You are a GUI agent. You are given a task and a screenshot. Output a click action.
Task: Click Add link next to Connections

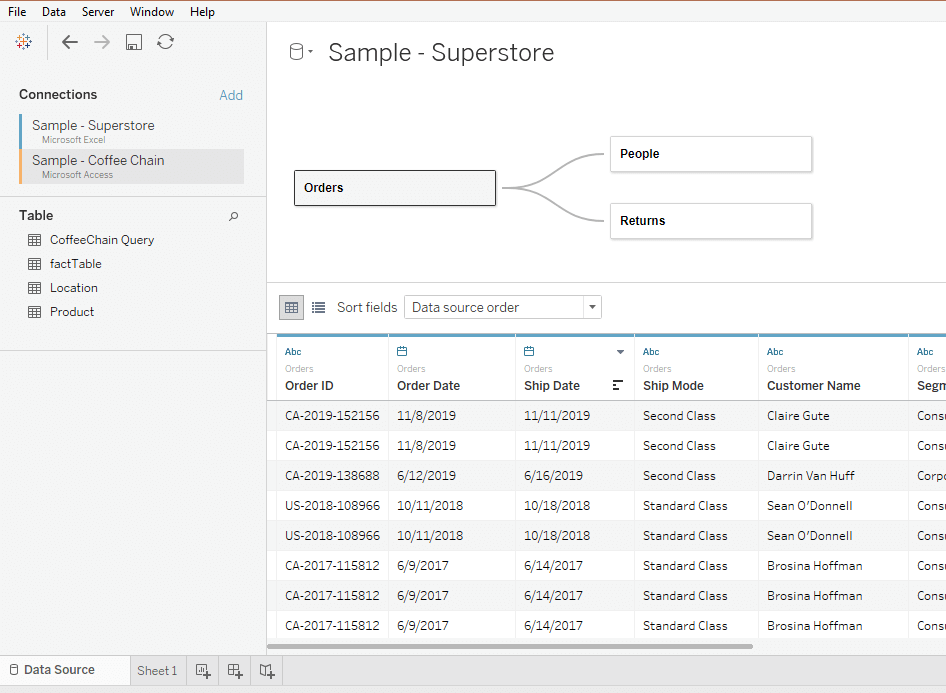pos(231,95)
